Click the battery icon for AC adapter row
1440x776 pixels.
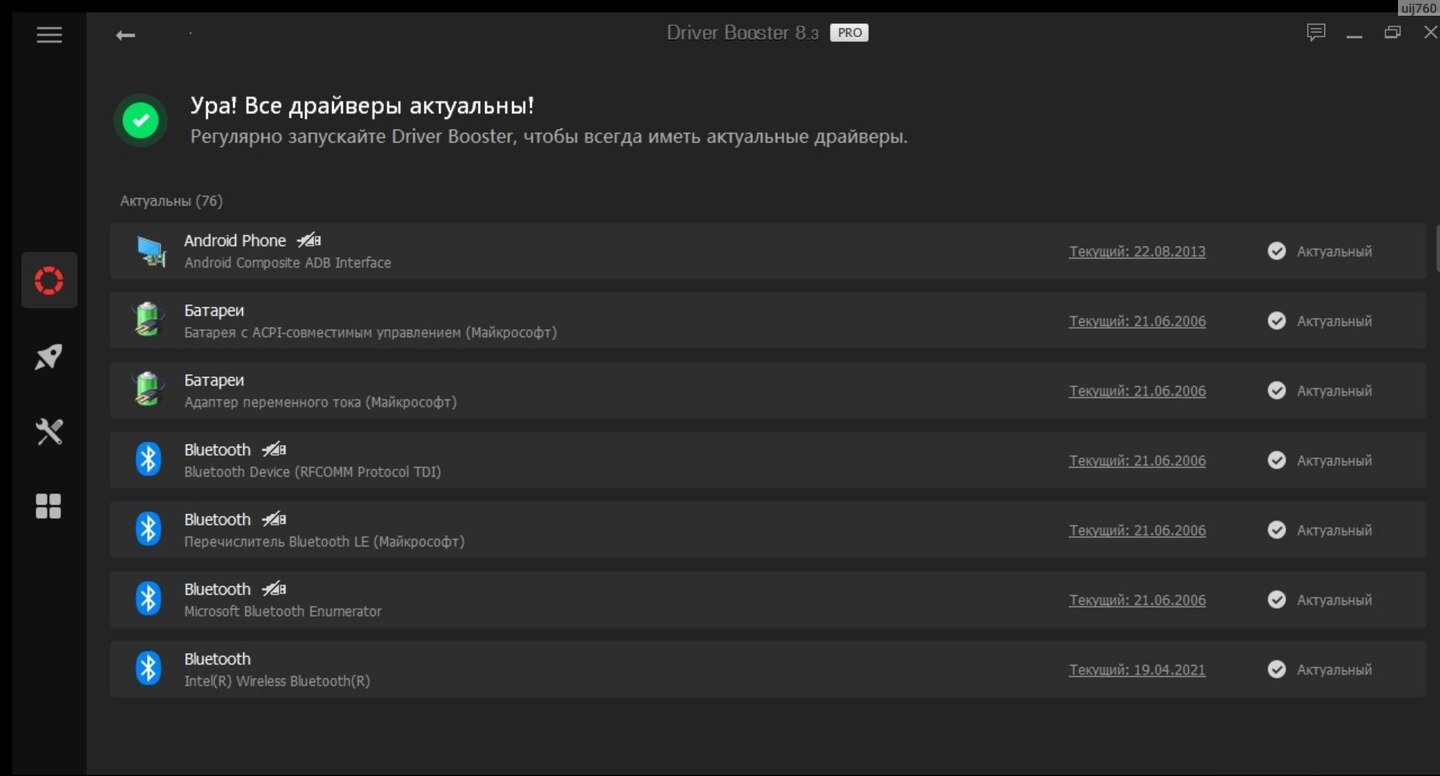[148, 390]
